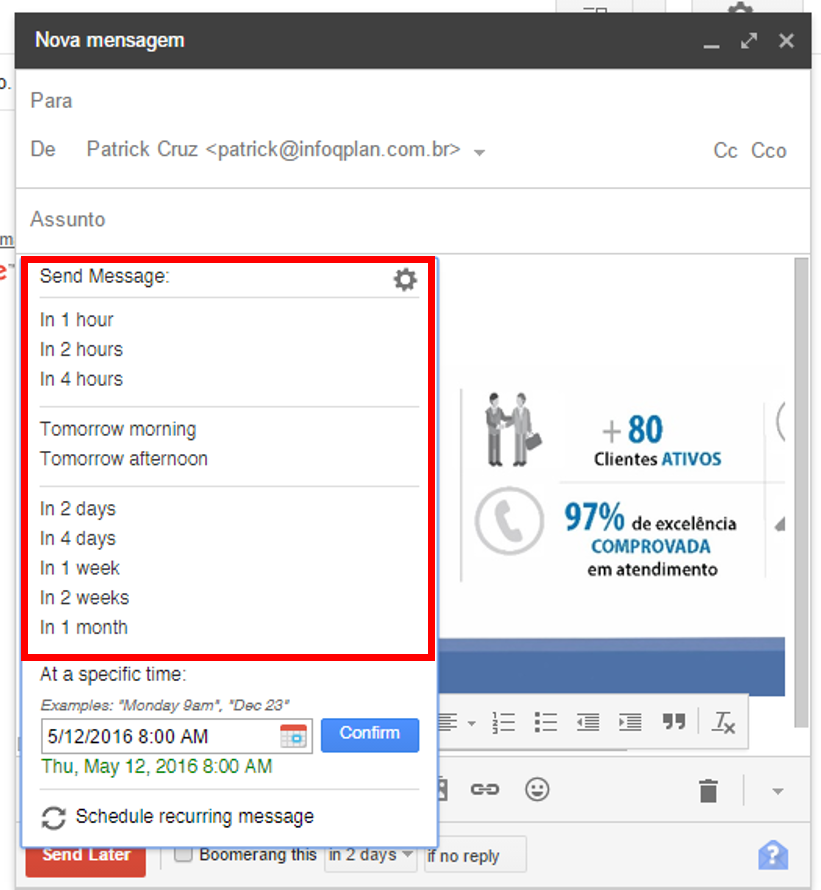Choose 'In 4 days' send option
Image resolution: width=821 pixels, height=890 pixels.
point(78,538)
